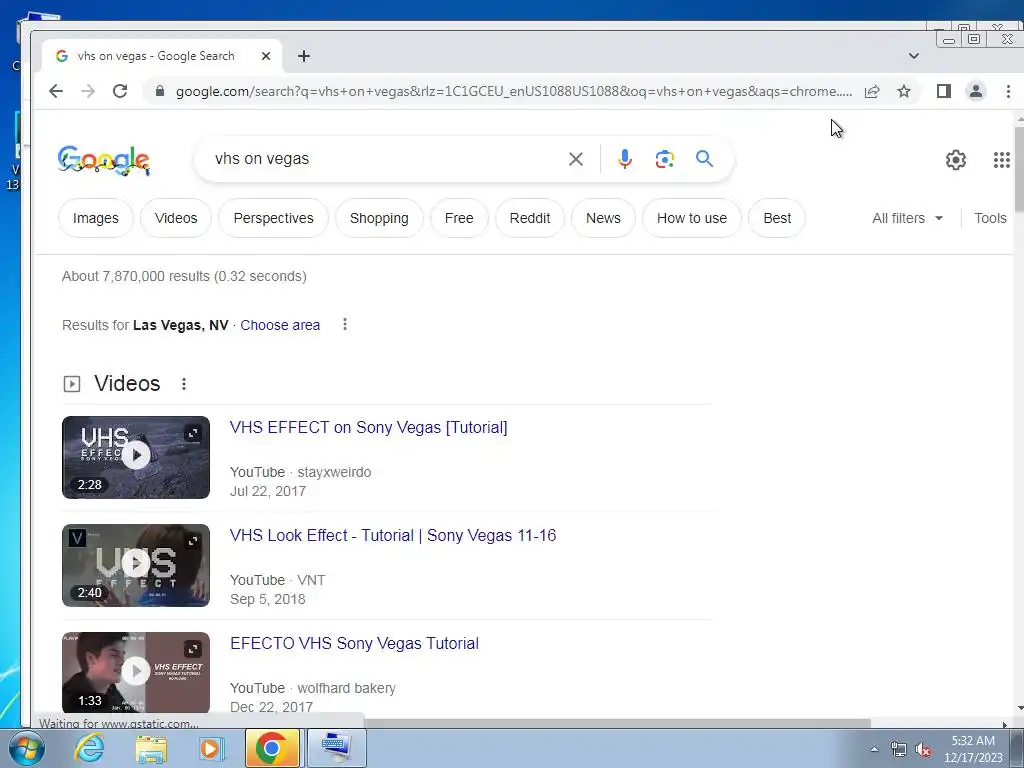The width and height of the screenshot is (1024, 768).
Task: Switch to Chrome in the taskbar
Action: [272, 748]
